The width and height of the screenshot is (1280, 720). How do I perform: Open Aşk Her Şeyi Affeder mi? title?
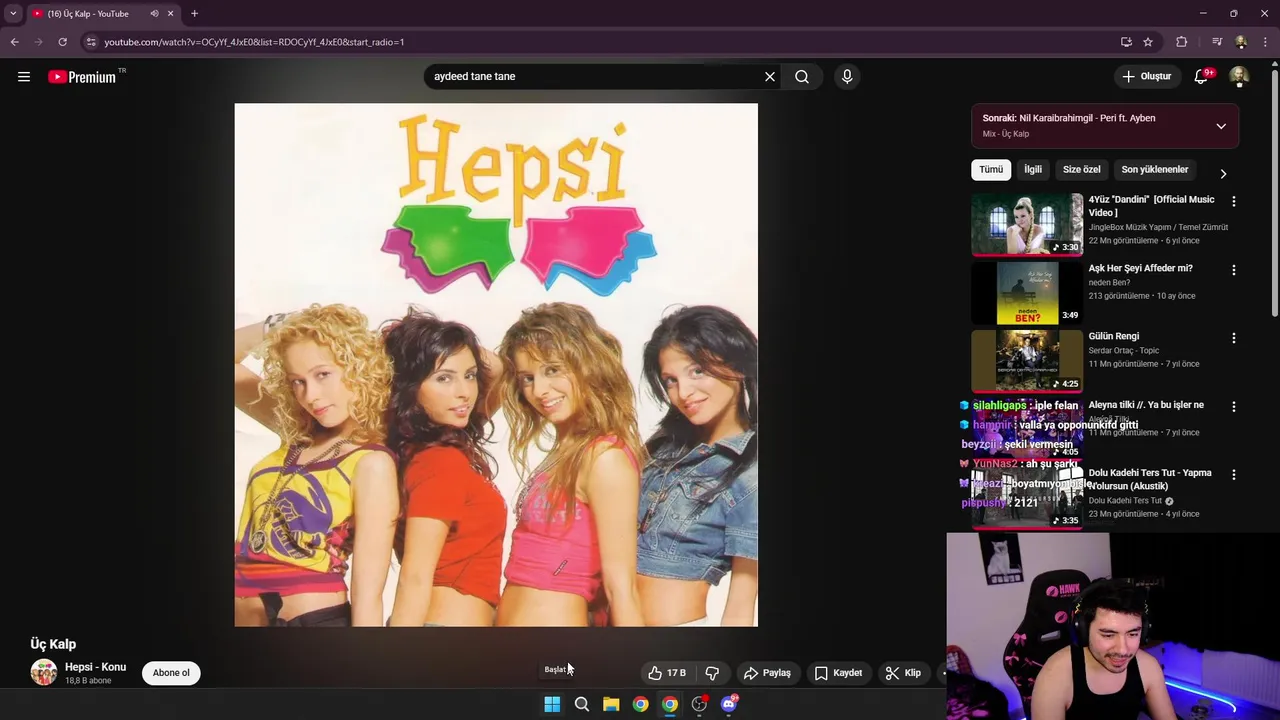coord(1141,268)
